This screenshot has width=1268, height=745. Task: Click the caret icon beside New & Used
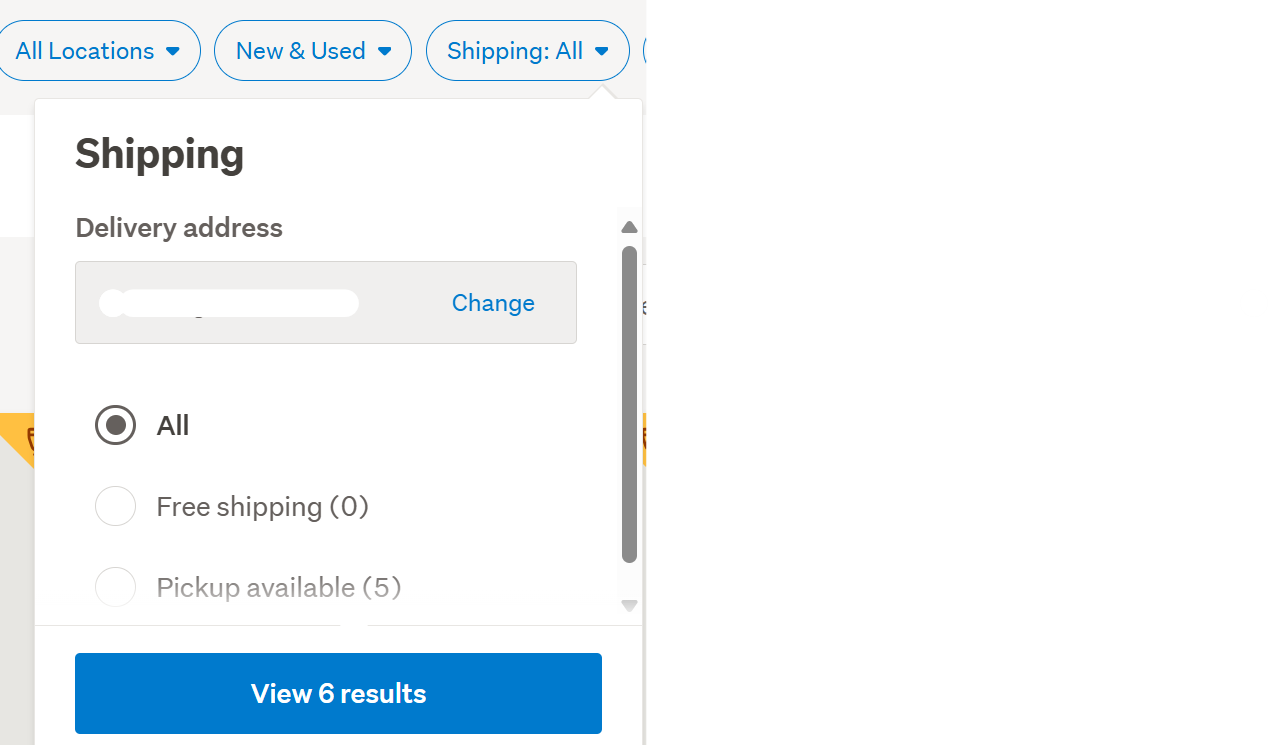pyautogui.click(x=384, y=51)
